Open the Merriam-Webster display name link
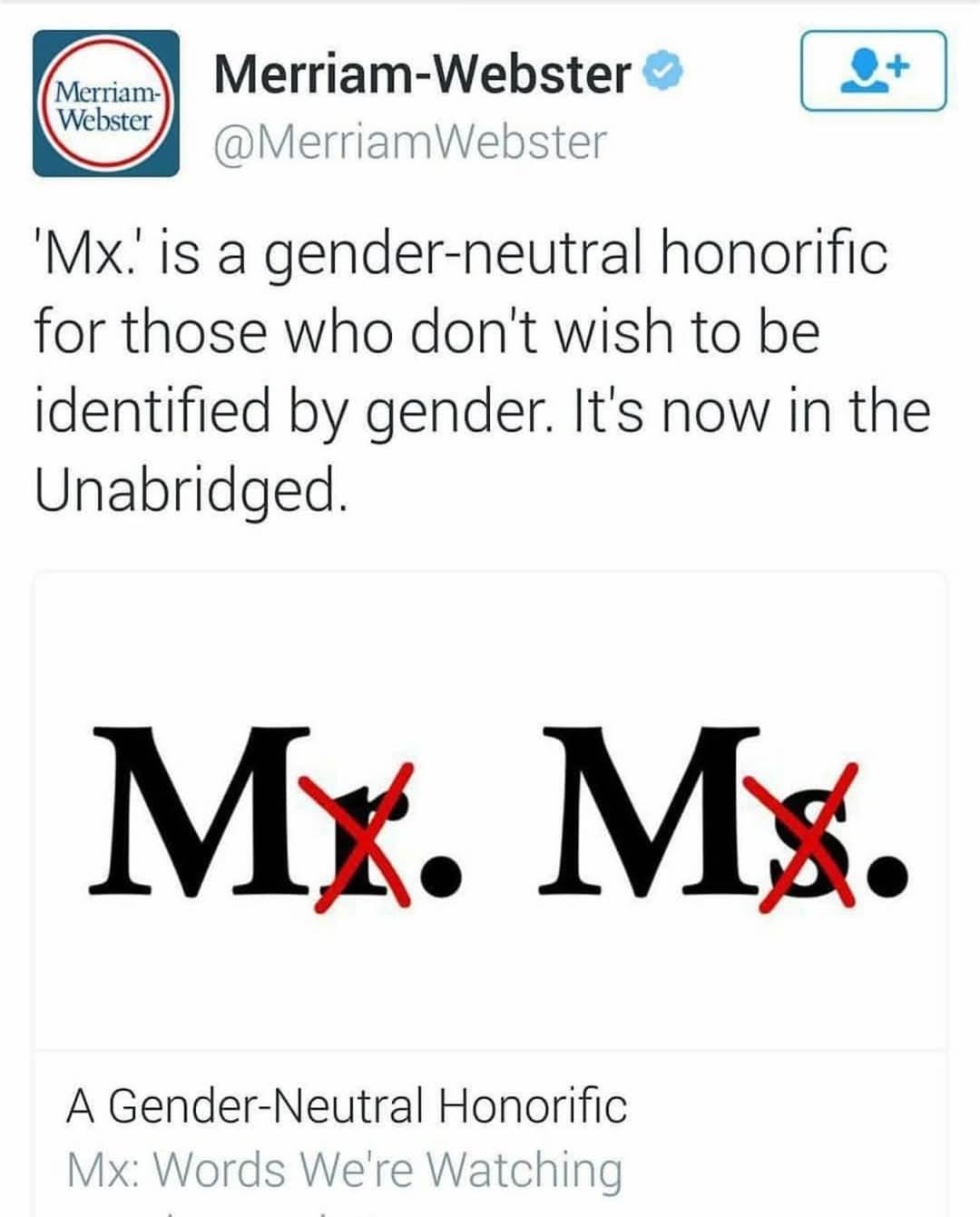Image resolution: width=980 pixels, height=1217 pixels. click(422, 74)
